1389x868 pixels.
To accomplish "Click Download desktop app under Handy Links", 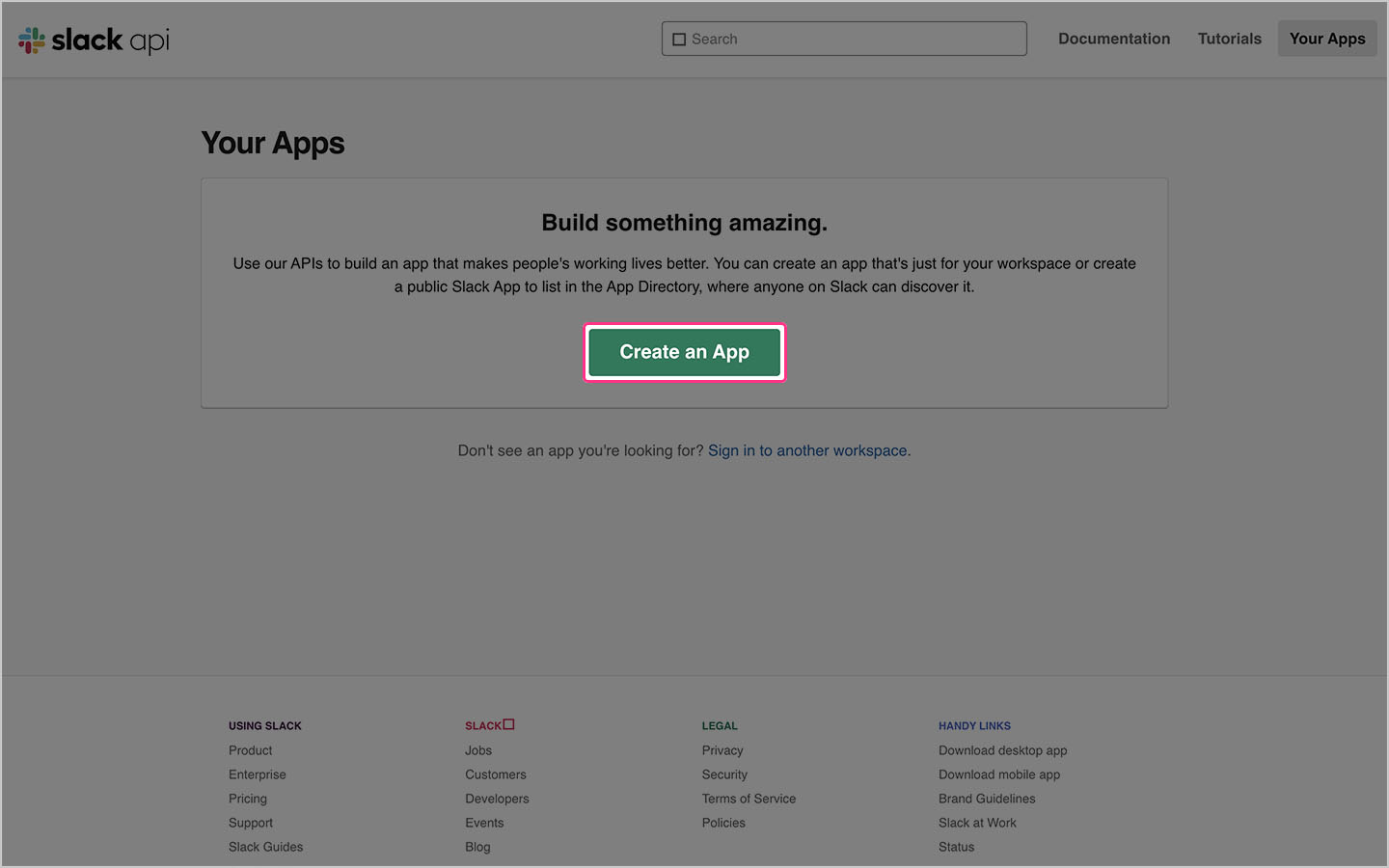I will (x=1002, y=749).
